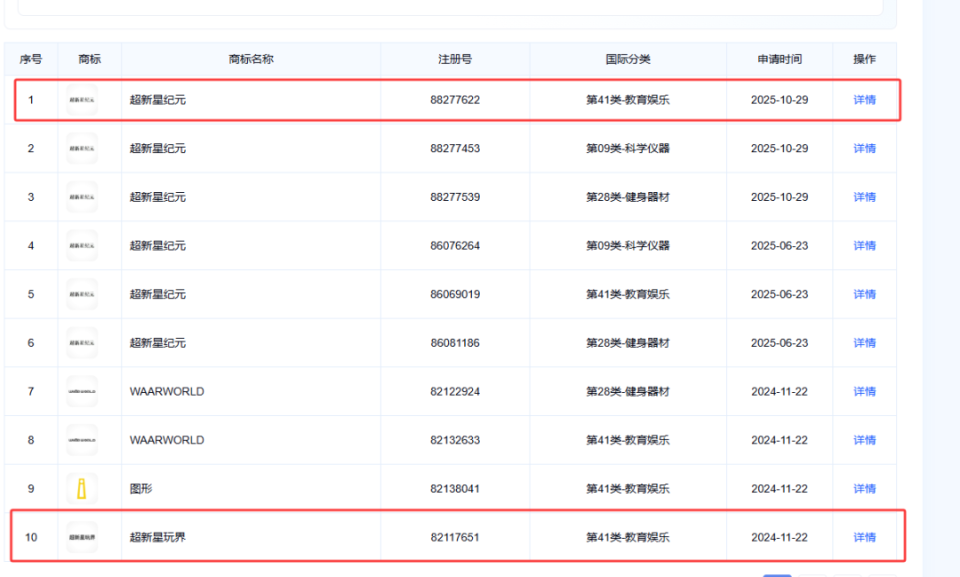
Task: Click serial number 10 cell
Action: pyautogui.click(x=31, y=537)
